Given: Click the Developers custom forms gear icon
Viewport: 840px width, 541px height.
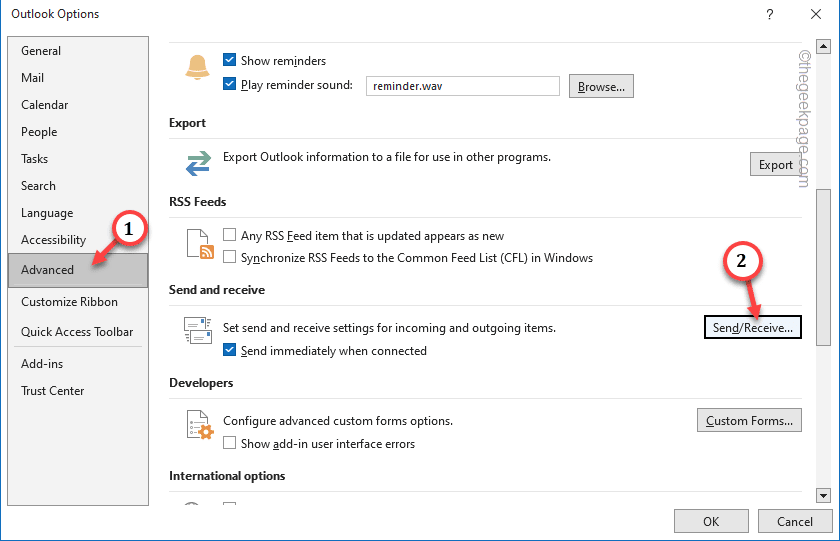Looking at the screenshot, I should 200,425.
